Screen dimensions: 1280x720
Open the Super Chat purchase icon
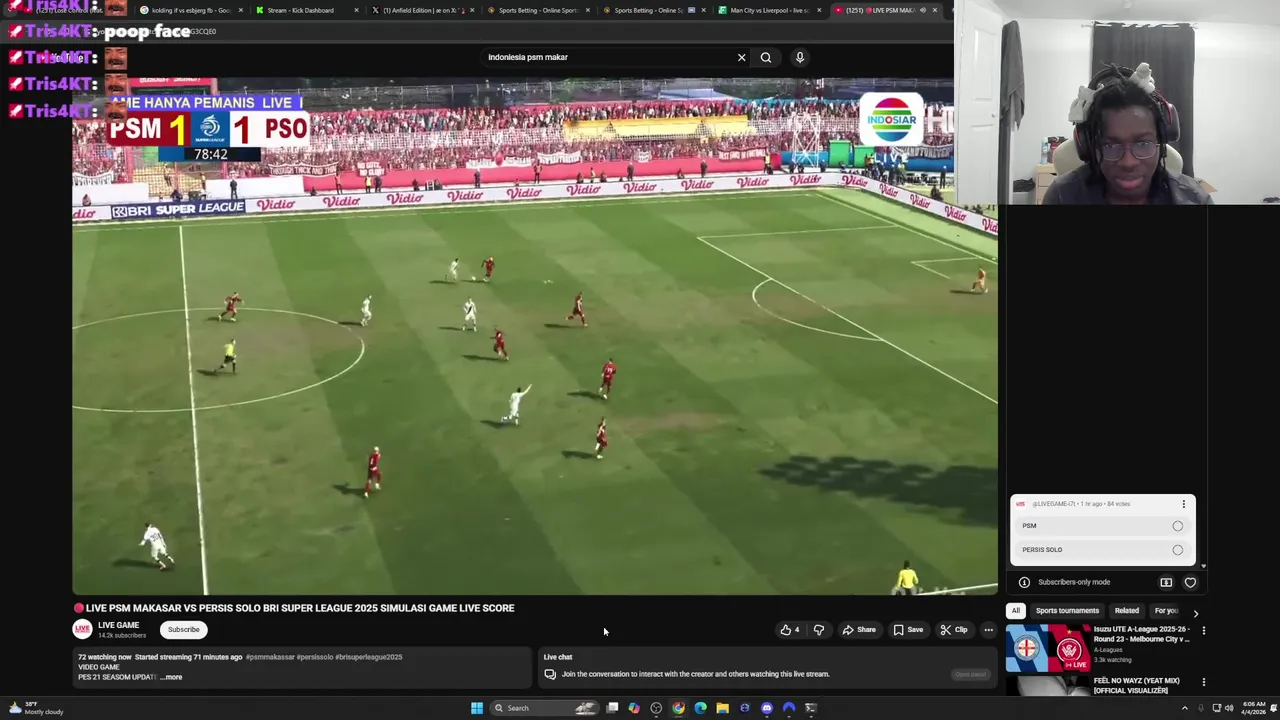click(x=1166, y=582)
